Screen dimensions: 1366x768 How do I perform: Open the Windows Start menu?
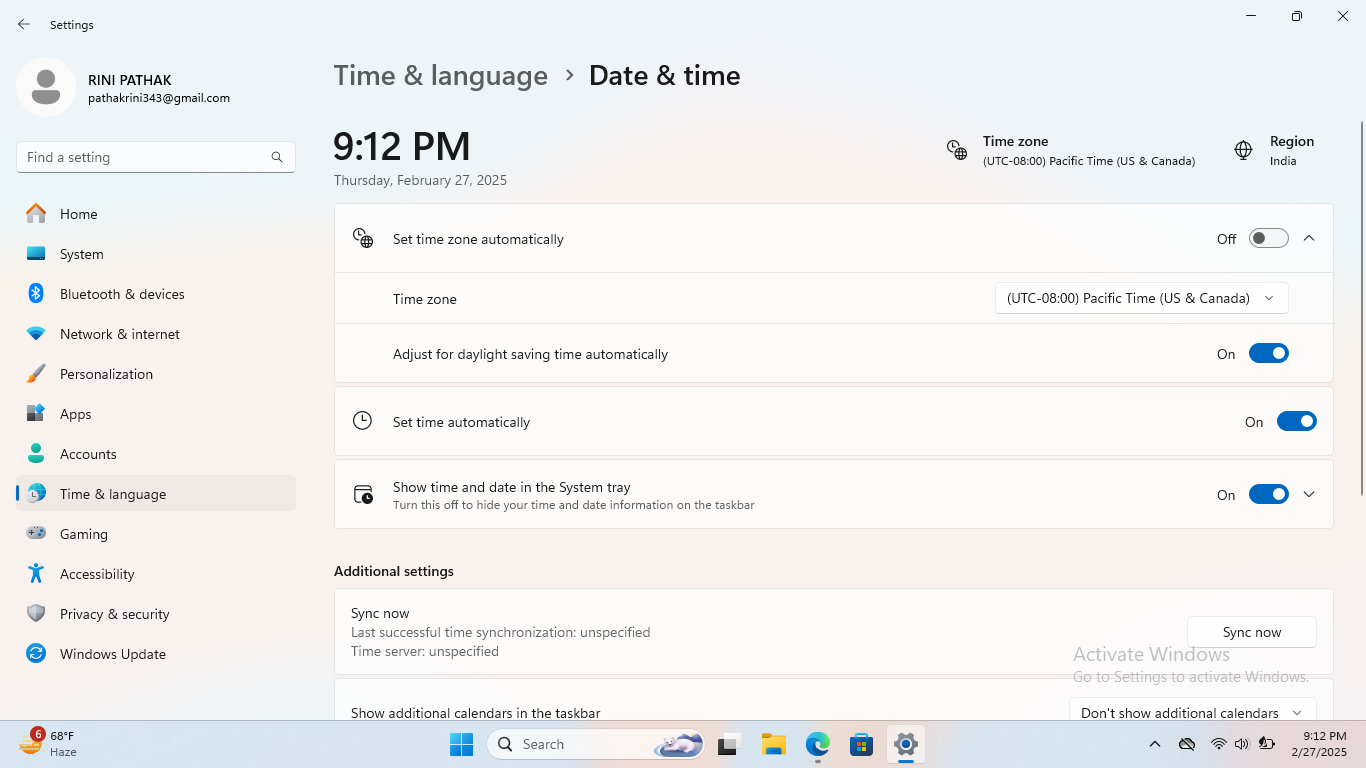point(461,744)
